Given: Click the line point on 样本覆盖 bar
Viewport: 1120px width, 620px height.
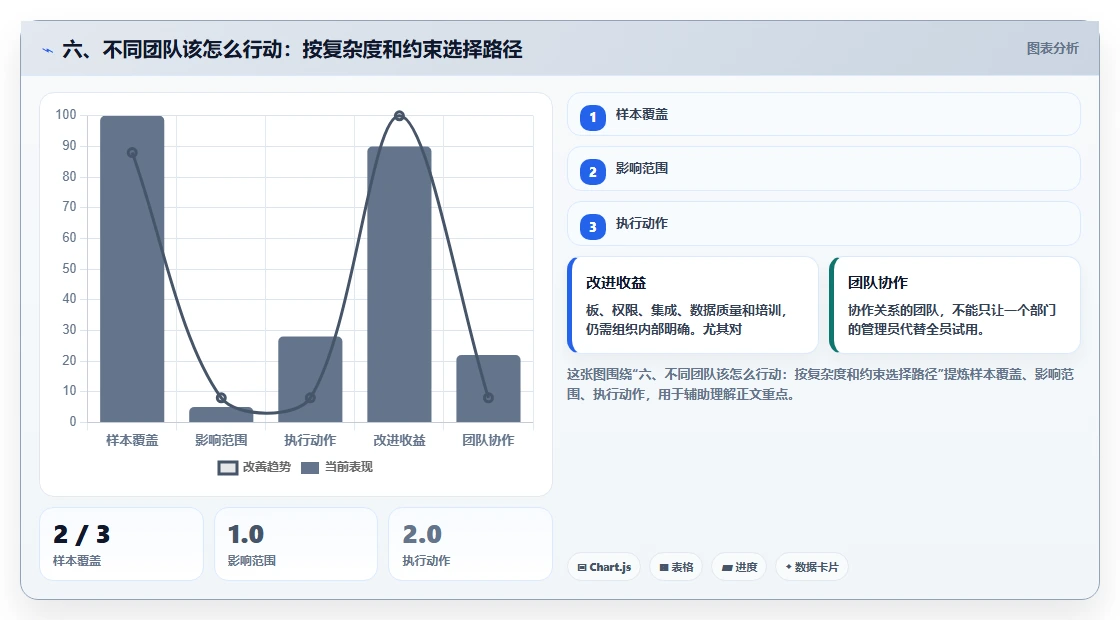Looking at the screenshot, I should [132, 153].
